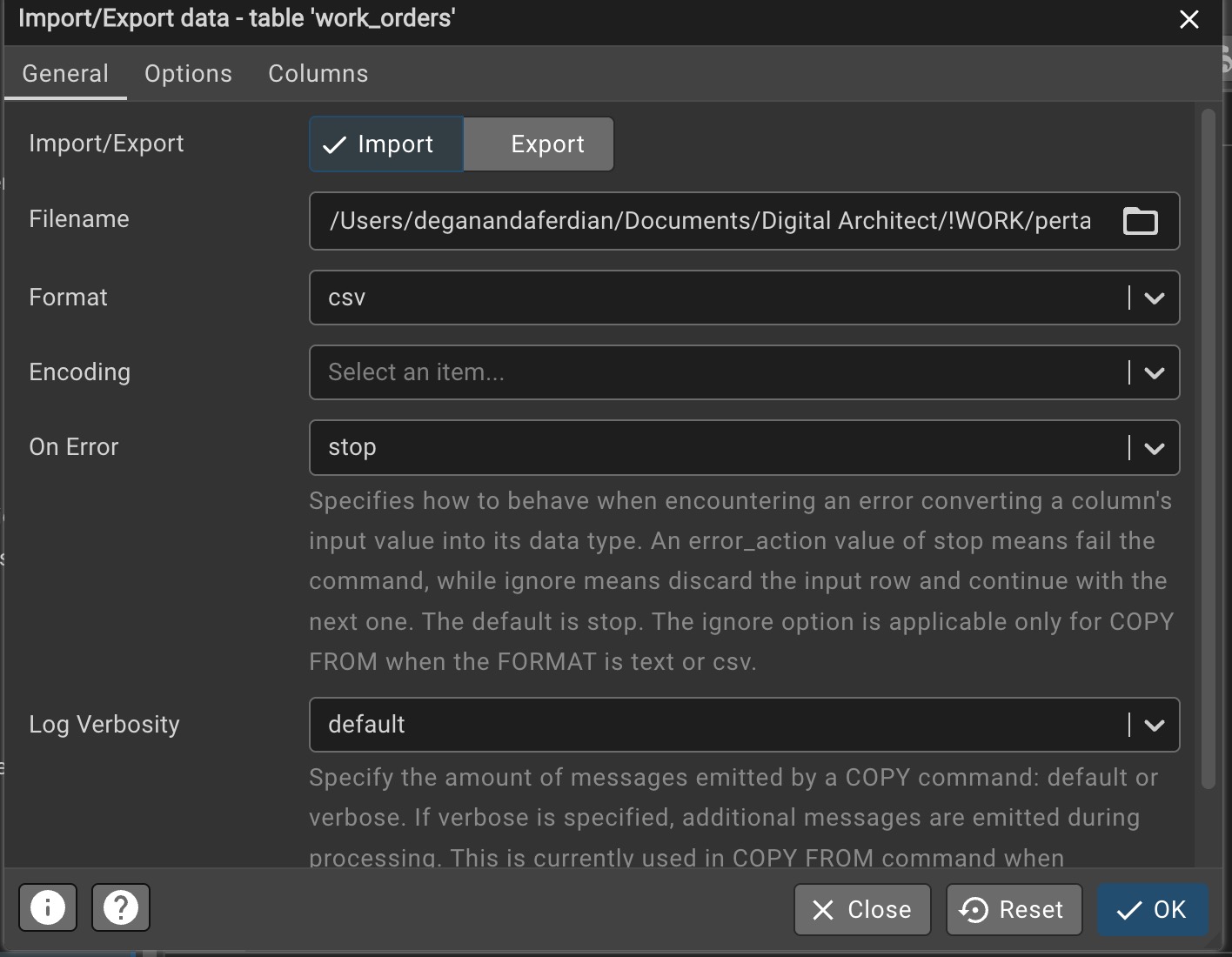Open the Encoding dropdown list
Viewport: 1232px width, 957px height.
1154,373
